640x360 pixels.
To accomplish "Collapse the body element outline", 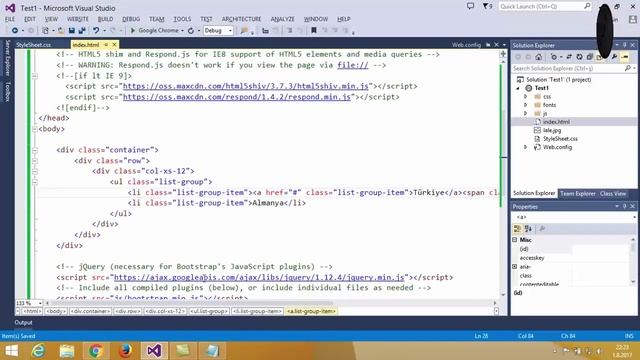I will (x=35, y=129).
